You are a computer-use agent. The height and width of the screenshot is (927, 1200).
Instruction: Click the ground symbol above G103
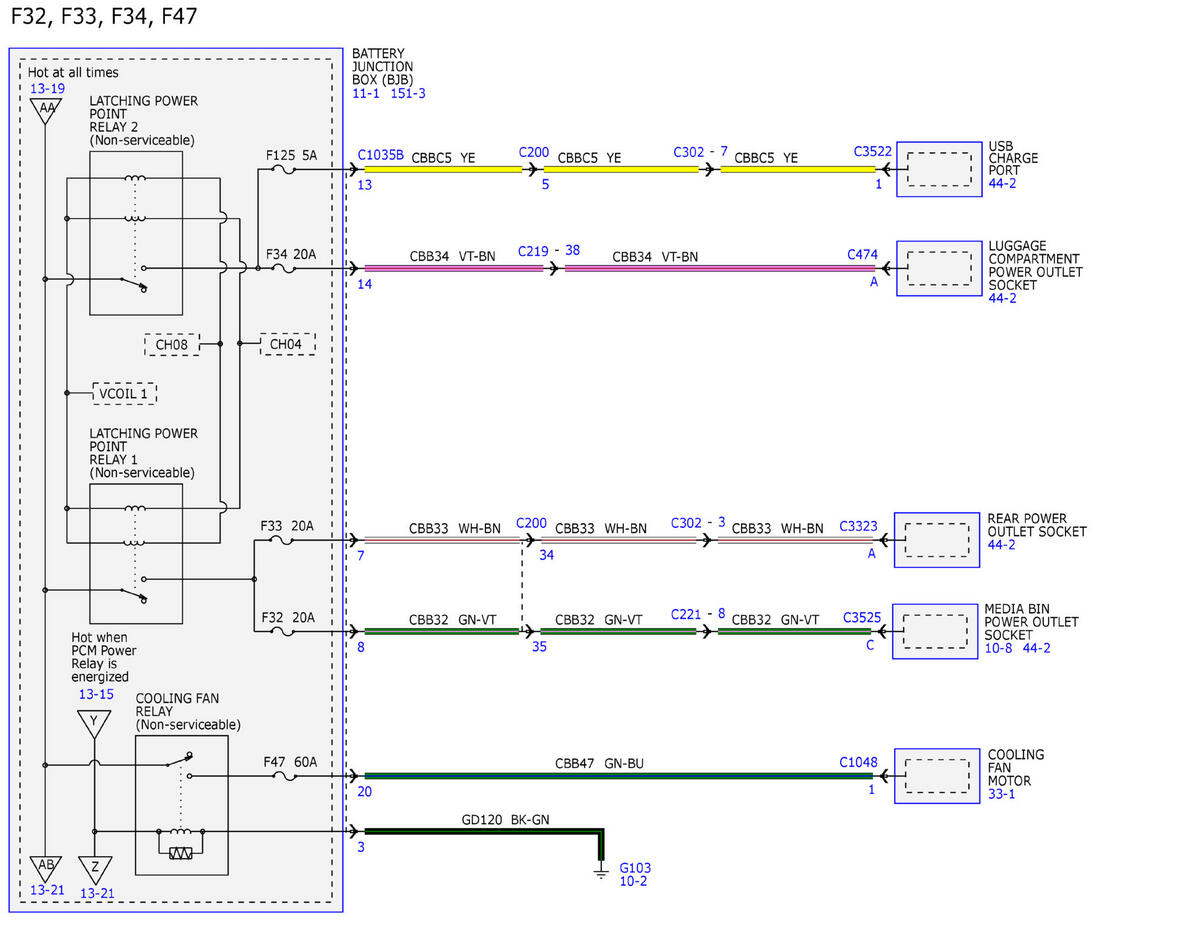601,872
